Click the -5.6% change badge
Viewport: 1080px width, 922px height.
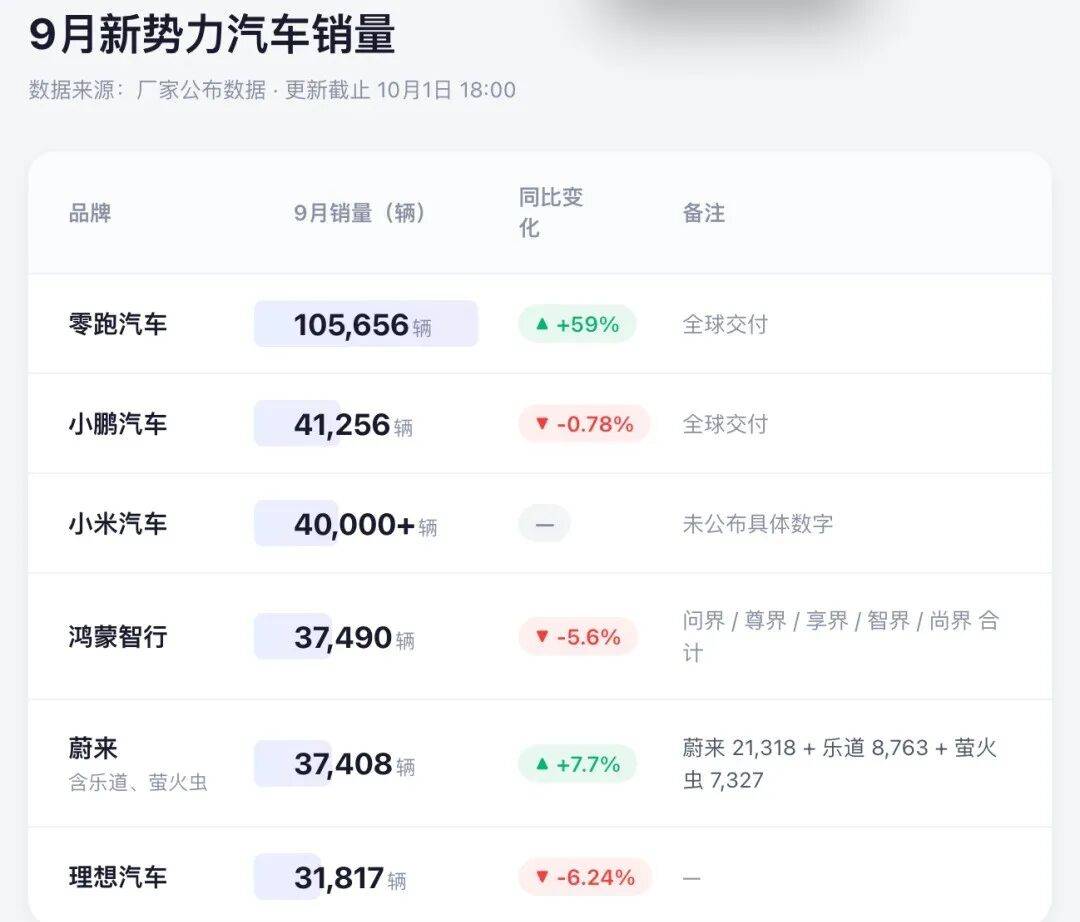(x=578, y=637)
